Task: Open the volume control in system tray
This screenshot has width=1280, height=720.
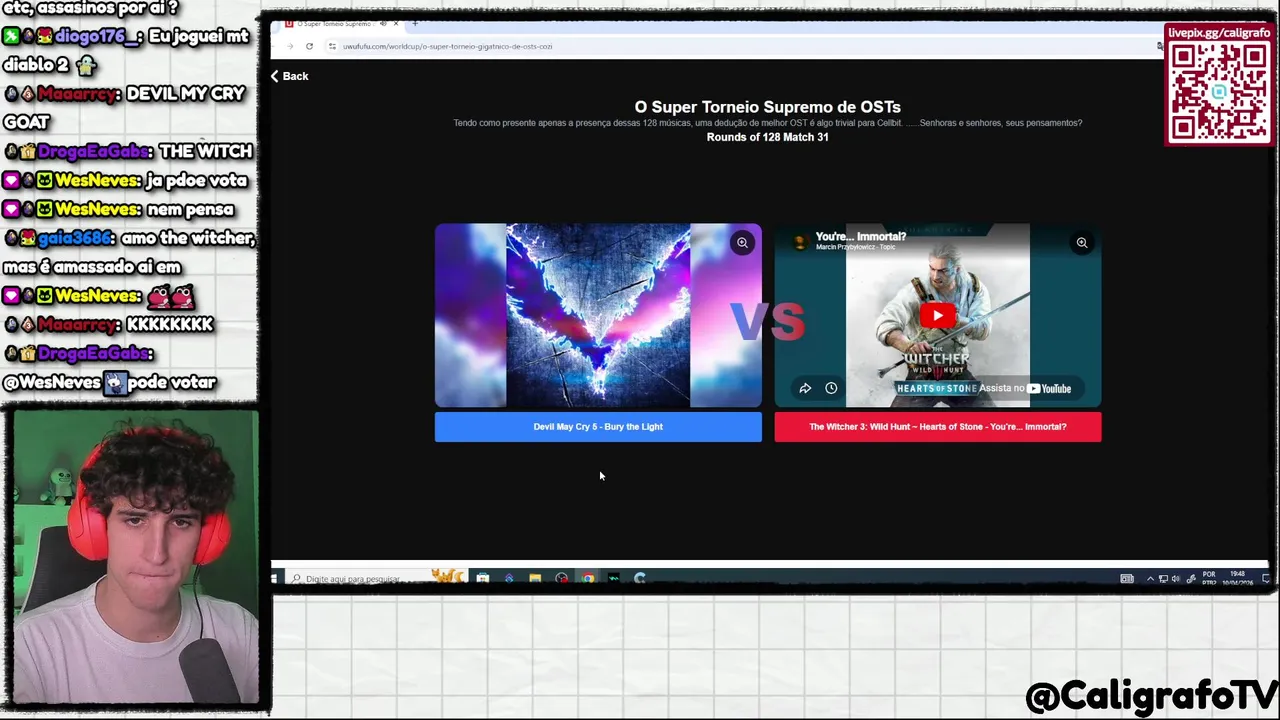Action: click(x=1175, y=578)
